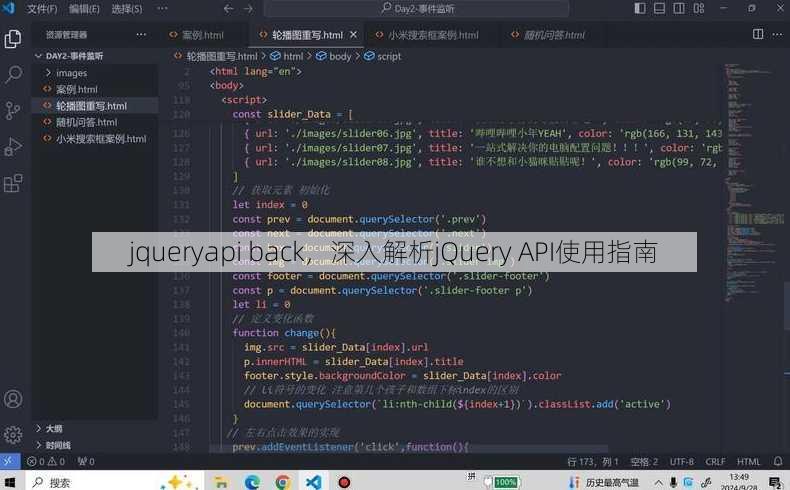Go back with the navigation arrow
The width and height of the screenshot is (790, 490).
click(228, 9)
